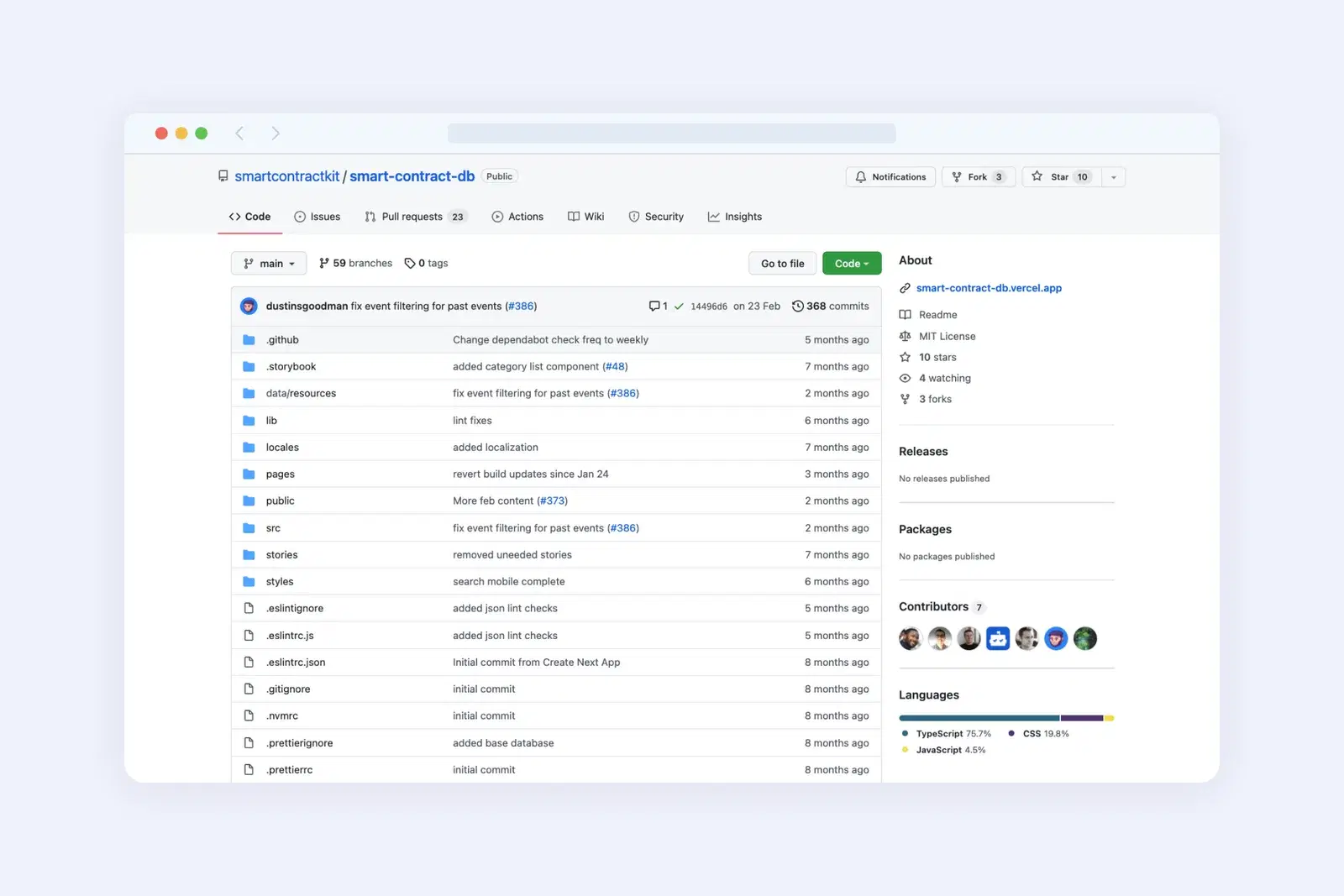
Task: Click the browser forward arrow
Action: click(276, 134)
